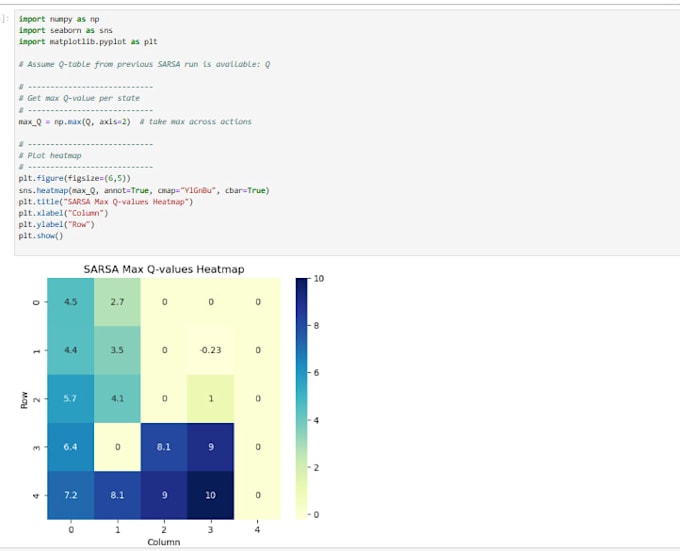Click the 'import matplotlib.pyplot as plt' line
The height and width of the screenshot is (551, 680).
pos(88,42)
